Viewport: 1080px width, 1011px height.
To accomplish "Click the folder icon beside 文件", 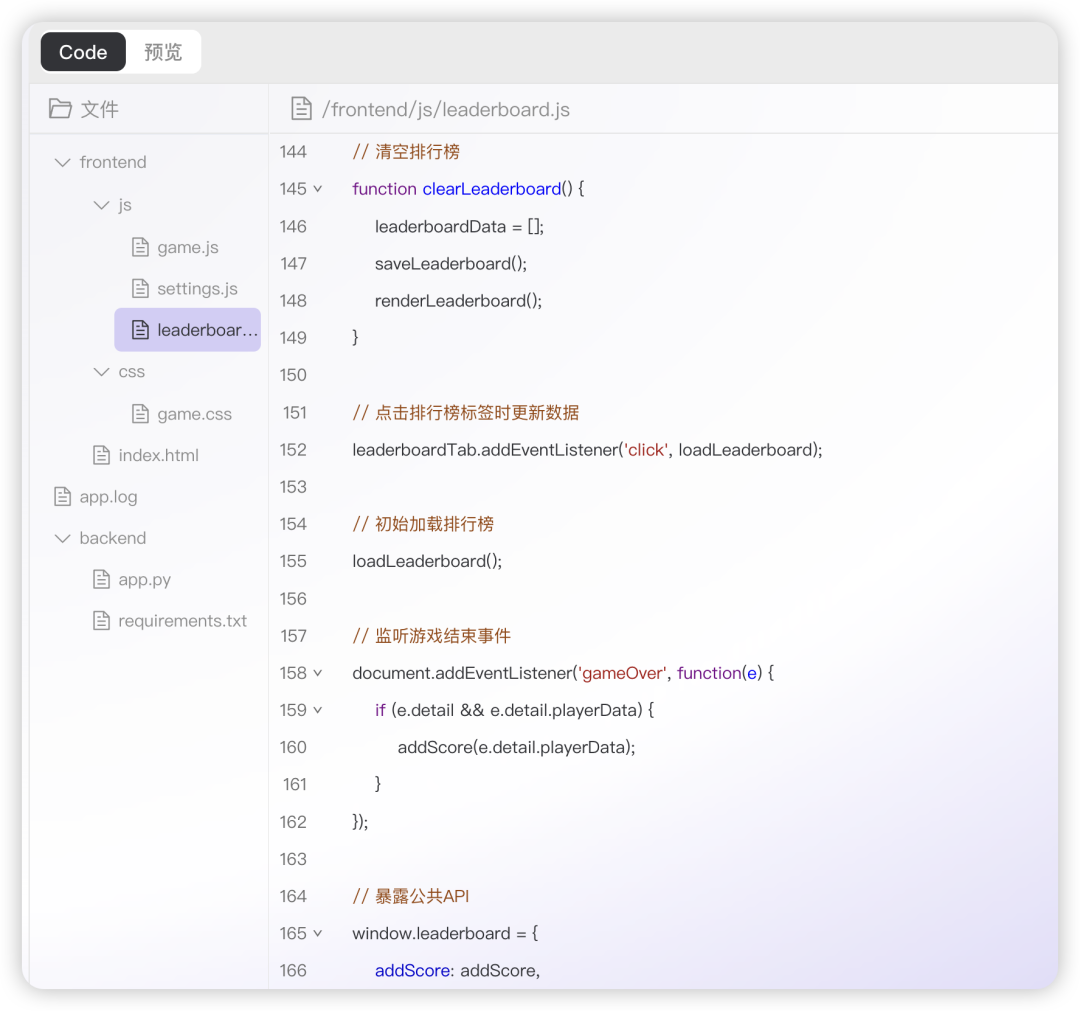I will click(x=60, y=109).
